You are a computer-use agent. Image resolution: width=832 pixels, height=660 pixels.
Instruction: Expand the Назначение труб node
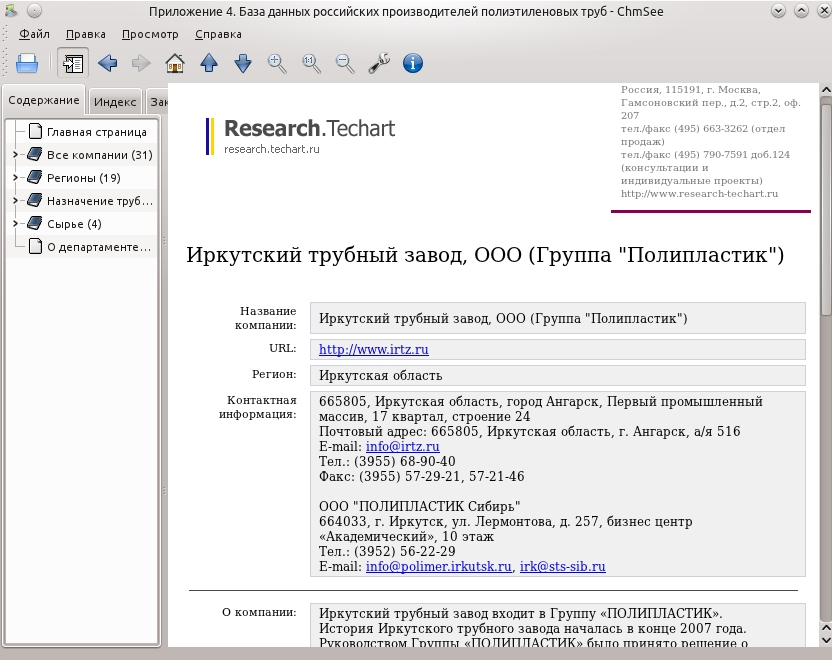tap(15, 201)
